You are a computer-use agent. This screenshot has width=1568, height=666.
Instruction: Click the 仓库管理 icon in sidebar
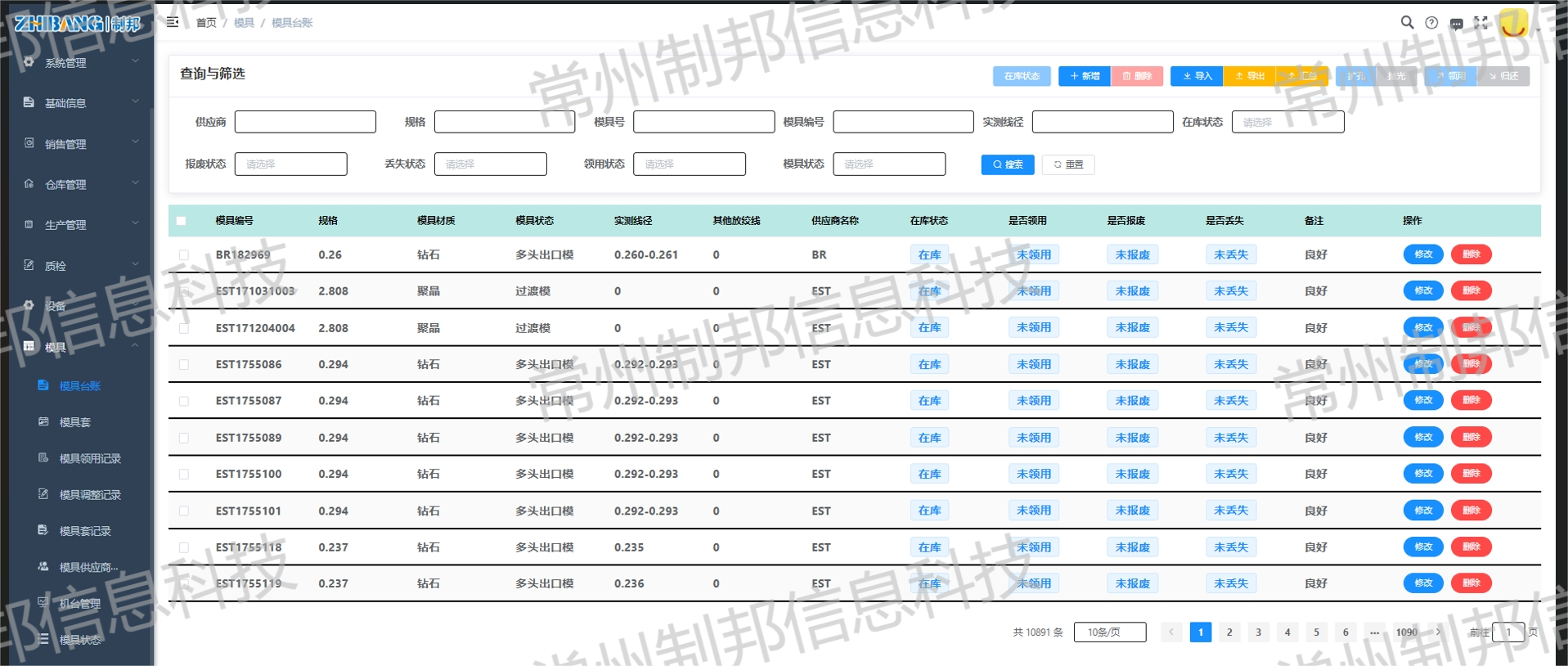(x=29, y=184)
